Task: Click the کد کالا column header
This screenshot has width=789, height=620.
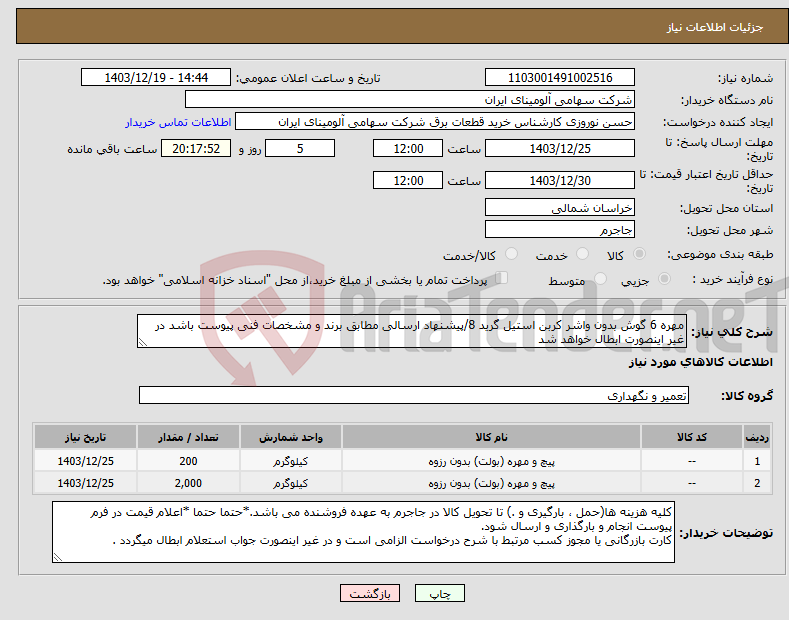Action: pyautogui.click(x=691, y=437)
